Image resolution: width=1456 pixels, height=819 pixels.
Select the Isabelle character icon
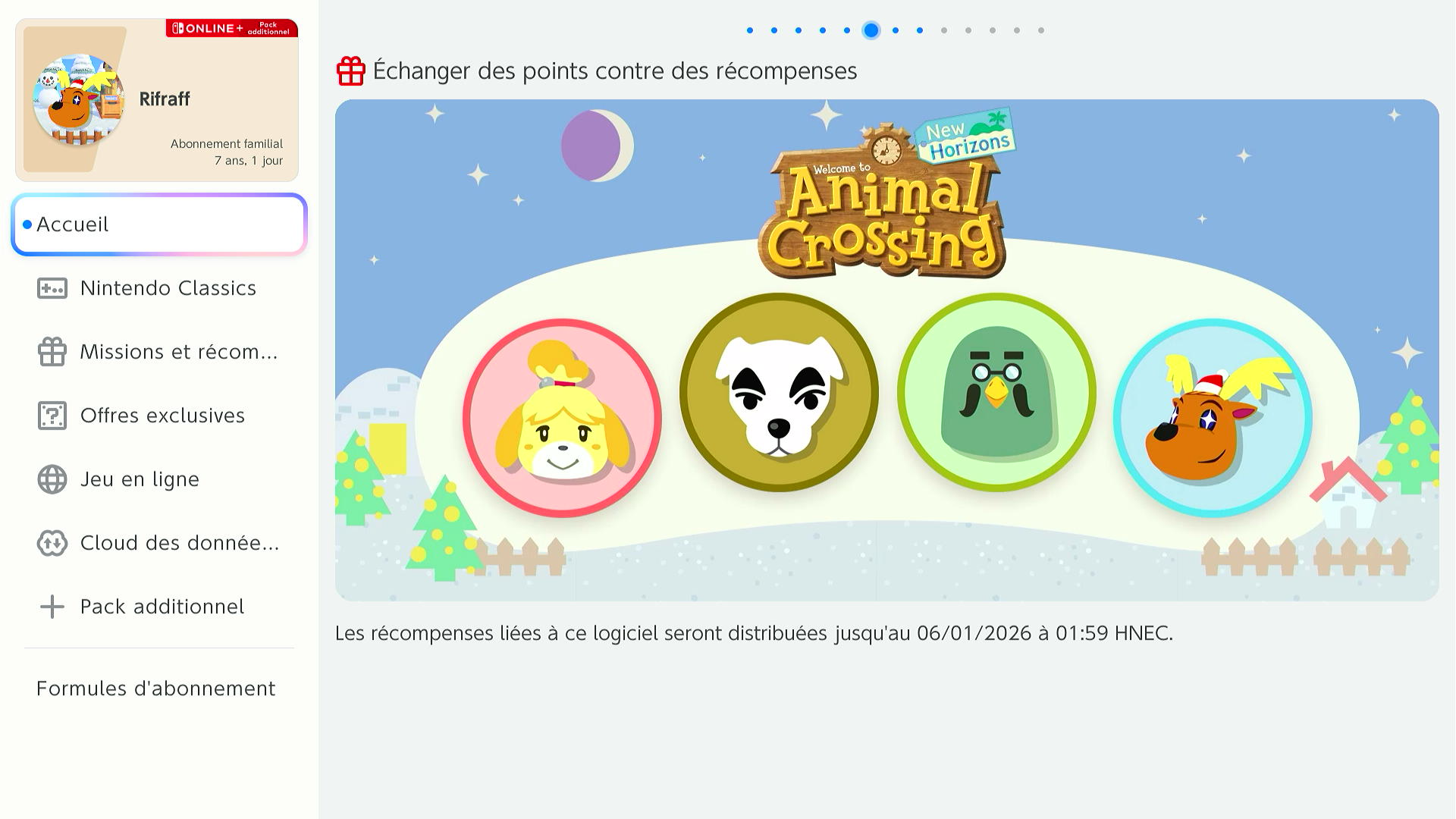tap(562, 418)
